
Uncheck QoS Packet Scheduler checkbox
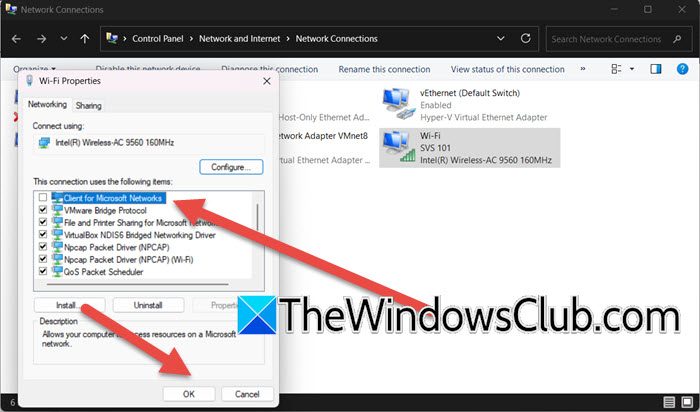pos(42,271)
